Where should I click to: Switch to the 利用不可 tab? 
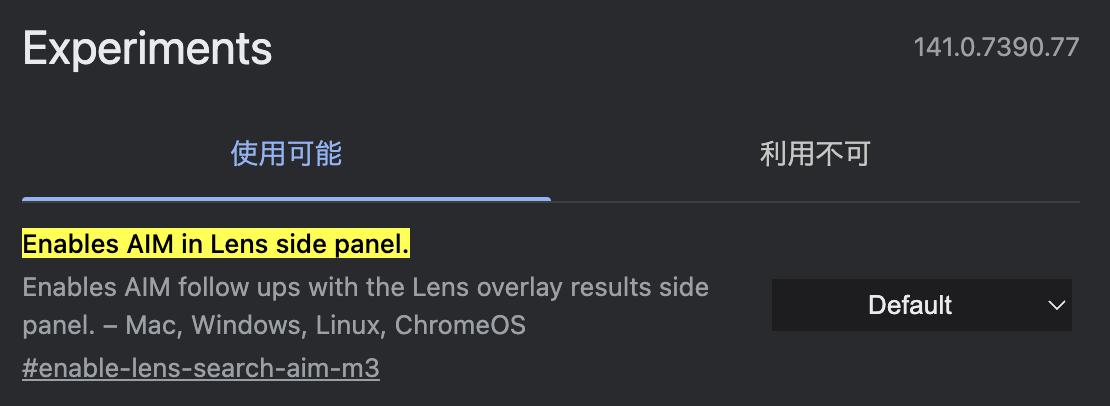[815, 154]
